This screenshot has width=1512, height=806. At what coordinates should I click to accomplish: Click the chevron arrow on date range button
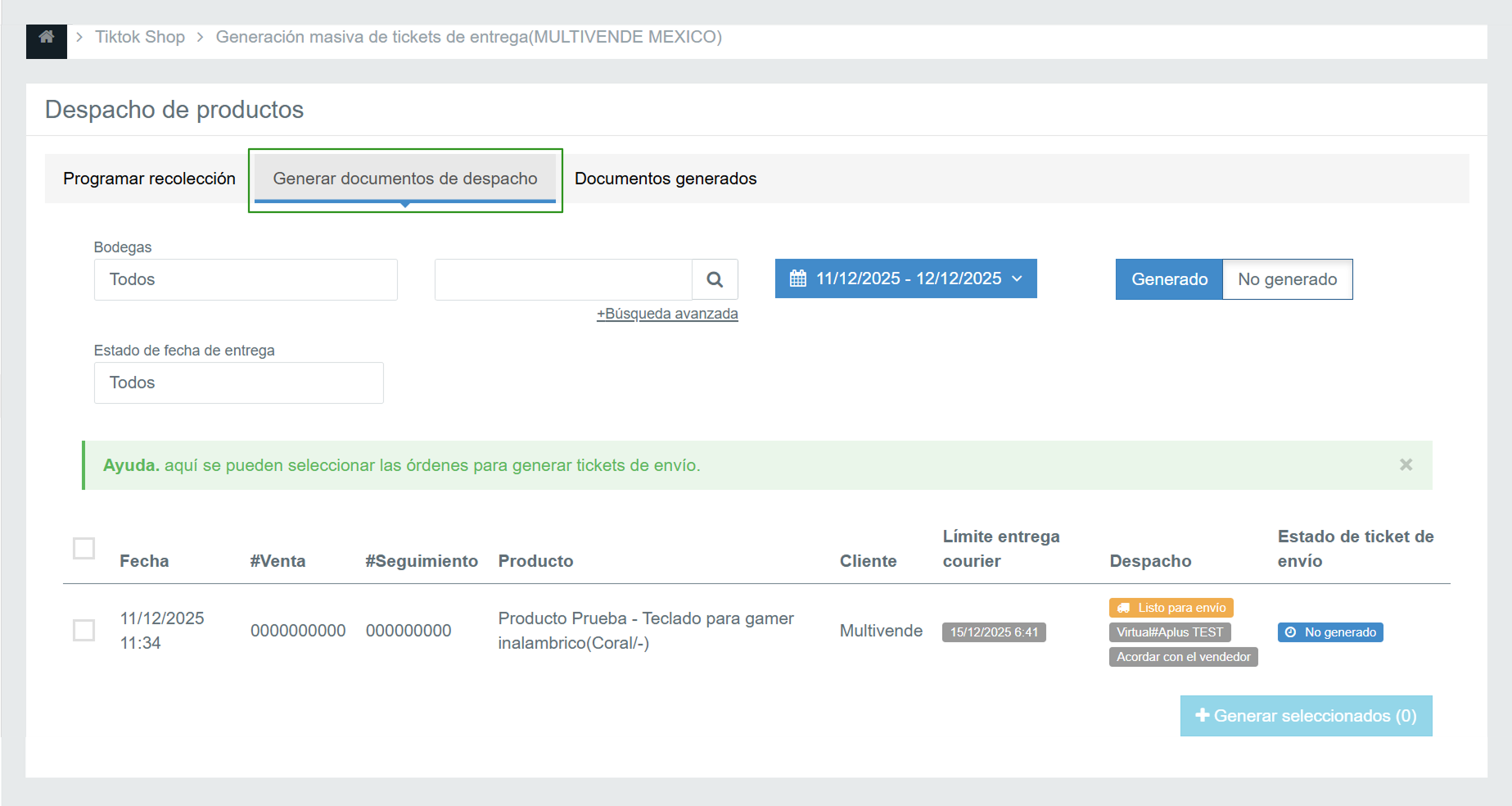click(x=1018, y=279)
